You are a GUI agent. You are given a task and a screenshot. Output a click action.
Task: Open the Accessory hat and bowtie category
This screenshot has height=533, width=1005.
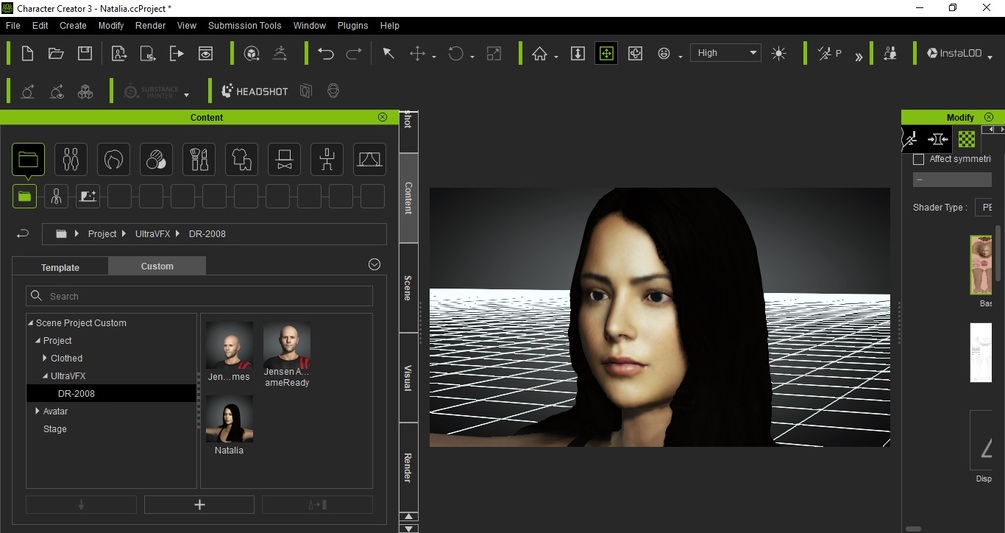click(x=285, y=159)
